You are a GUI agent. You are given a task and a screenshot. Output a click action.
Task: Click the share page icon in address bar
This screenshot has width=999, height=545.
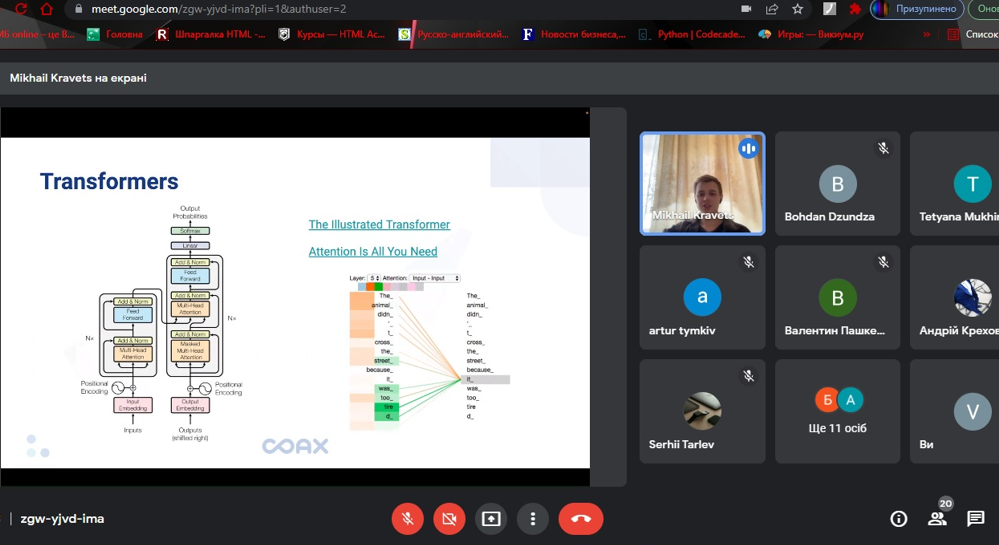pyautogui.click(x=771, y=9)
